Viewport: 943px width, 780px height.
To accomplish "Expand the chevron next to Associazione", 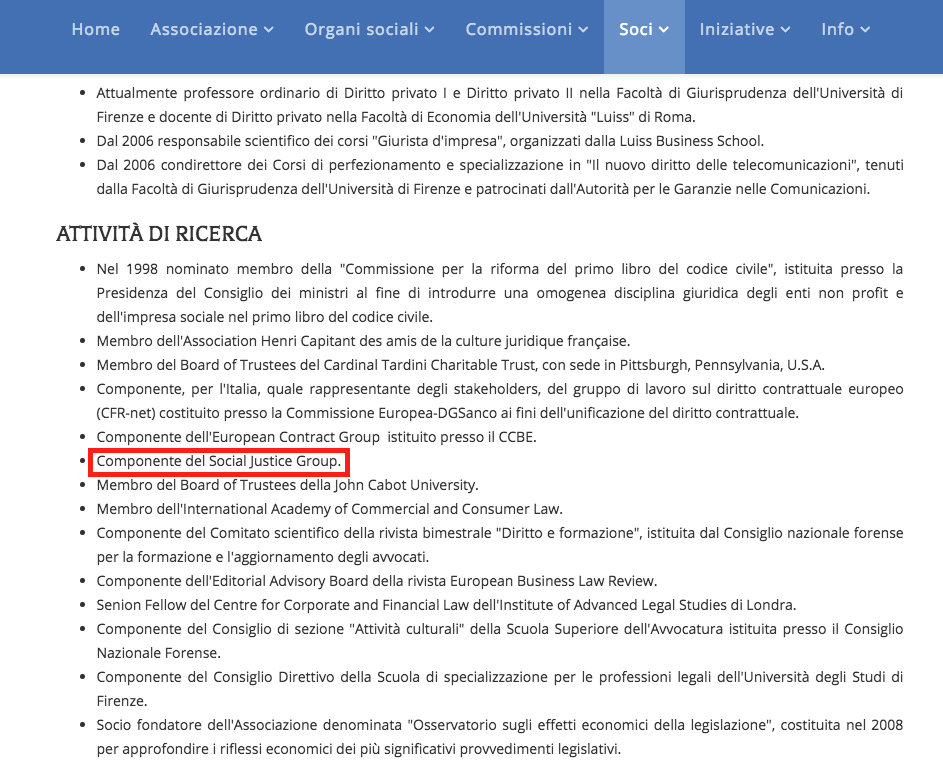I will 269,31.
